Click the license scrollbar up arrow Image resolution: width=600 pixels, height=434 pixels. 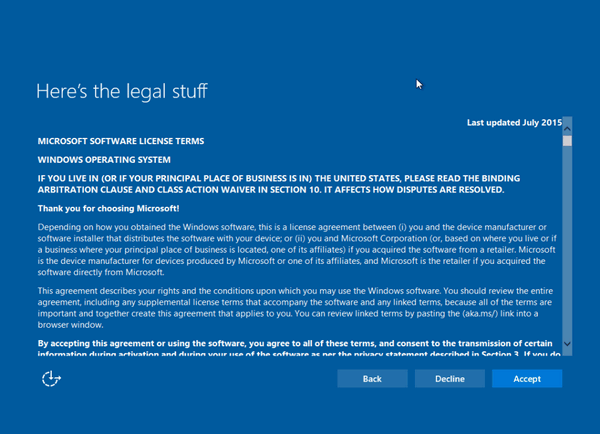point(567,129)
